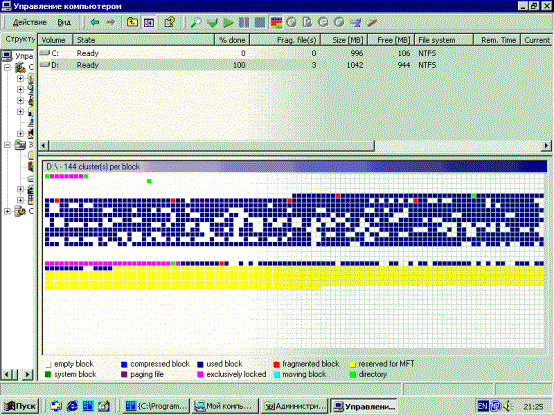Screen dimensions: 554x415
Task: Click the magenta exclusively locked legend swatch
Action: 200,374
